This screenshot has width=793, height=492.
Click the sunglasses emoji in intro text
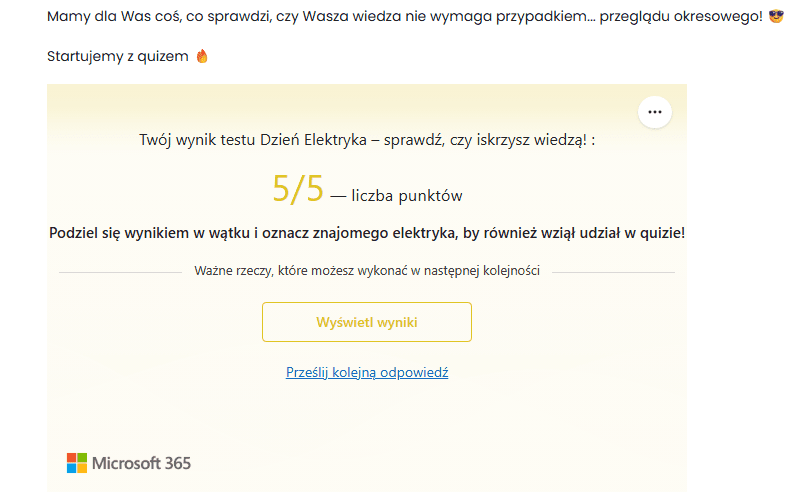coord(776,19)
